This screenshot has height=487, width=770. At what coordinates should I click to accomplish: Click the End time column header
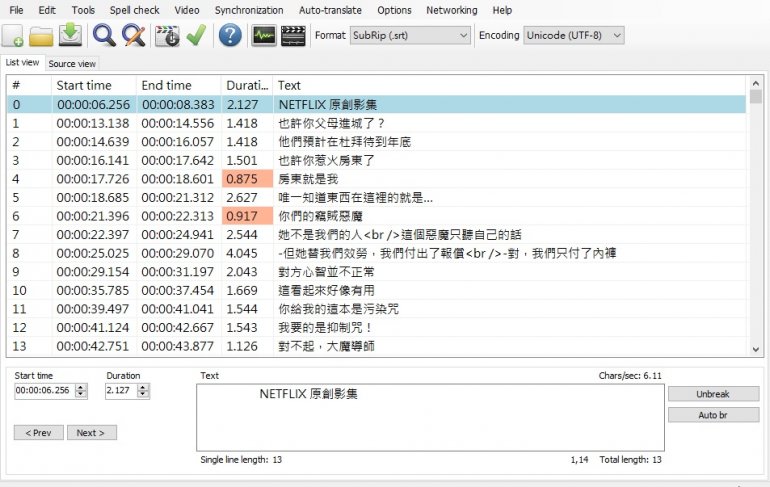tap(178, 85)
